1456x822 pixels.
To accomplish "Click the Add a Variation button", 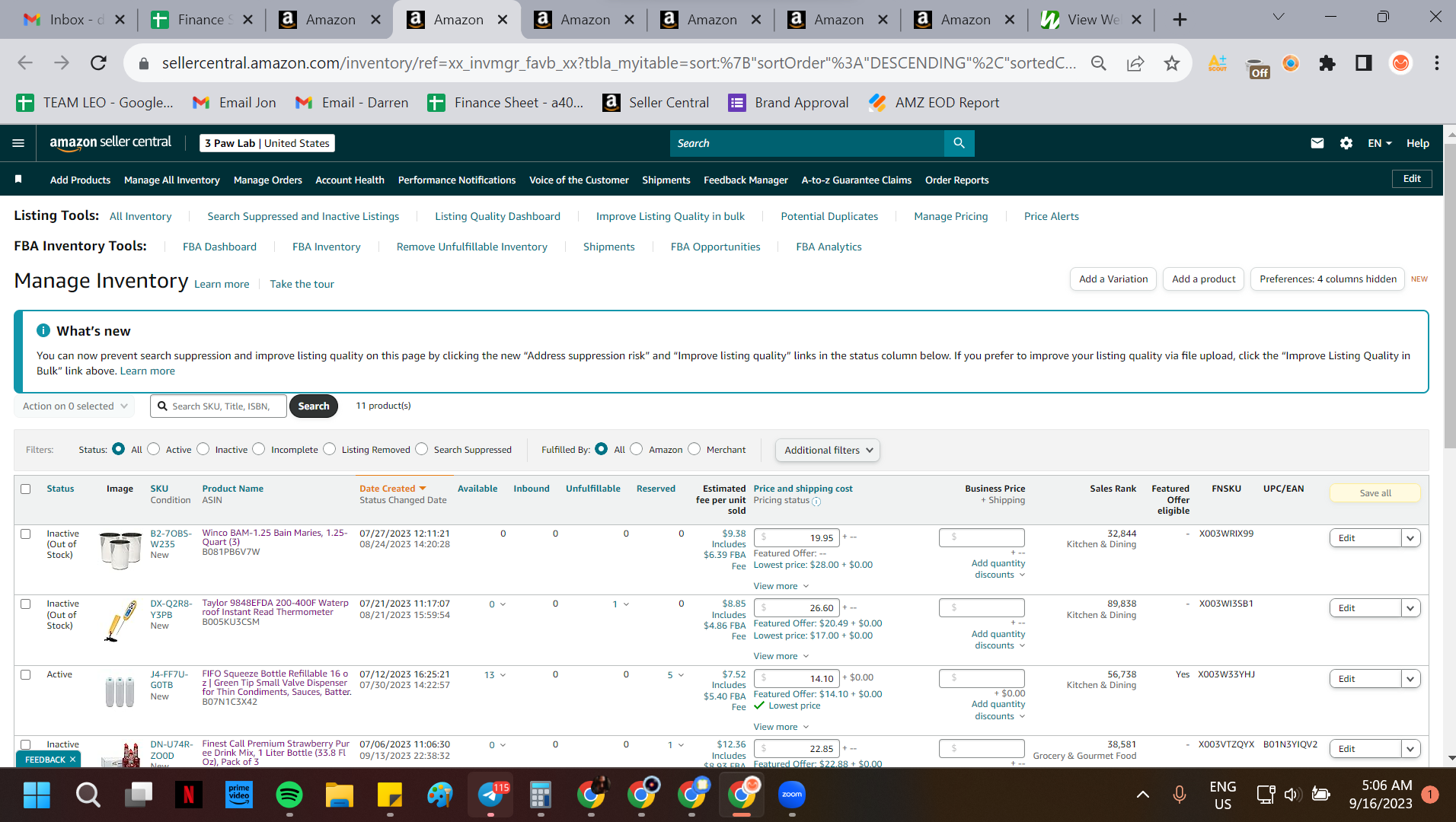I will click(x=1113, y=279).
